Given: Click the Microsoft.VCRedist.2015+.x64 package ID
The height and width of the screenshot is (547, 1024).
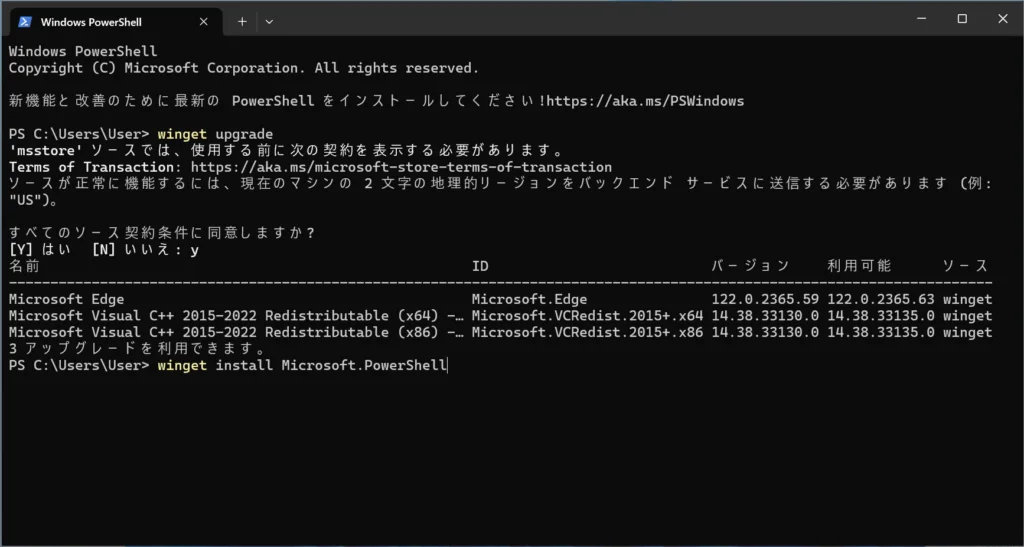Looking at the screenshot, I should (x=587, y=316).
